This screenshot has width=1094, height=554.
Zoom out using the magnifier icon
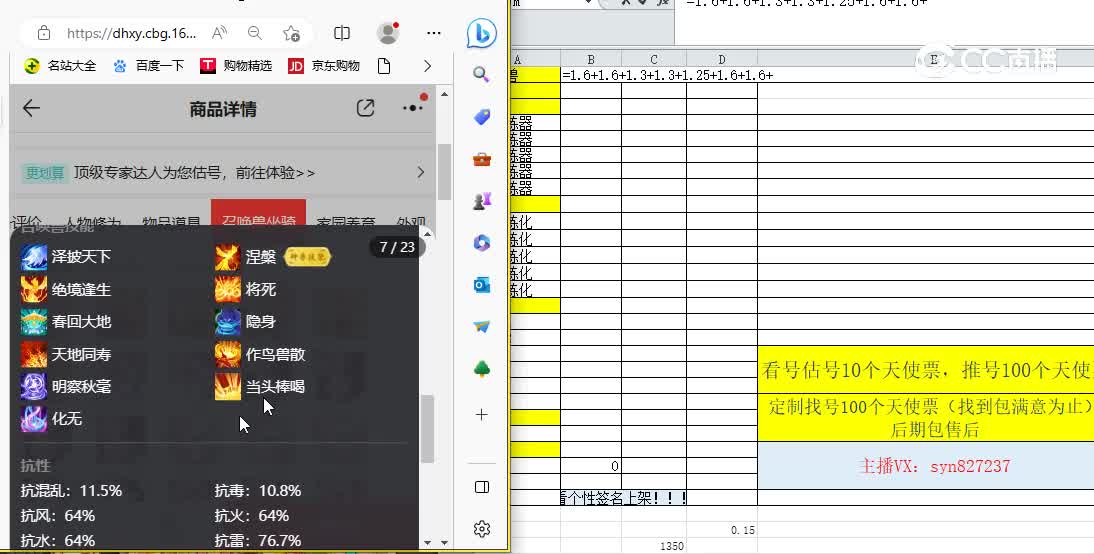255,33
